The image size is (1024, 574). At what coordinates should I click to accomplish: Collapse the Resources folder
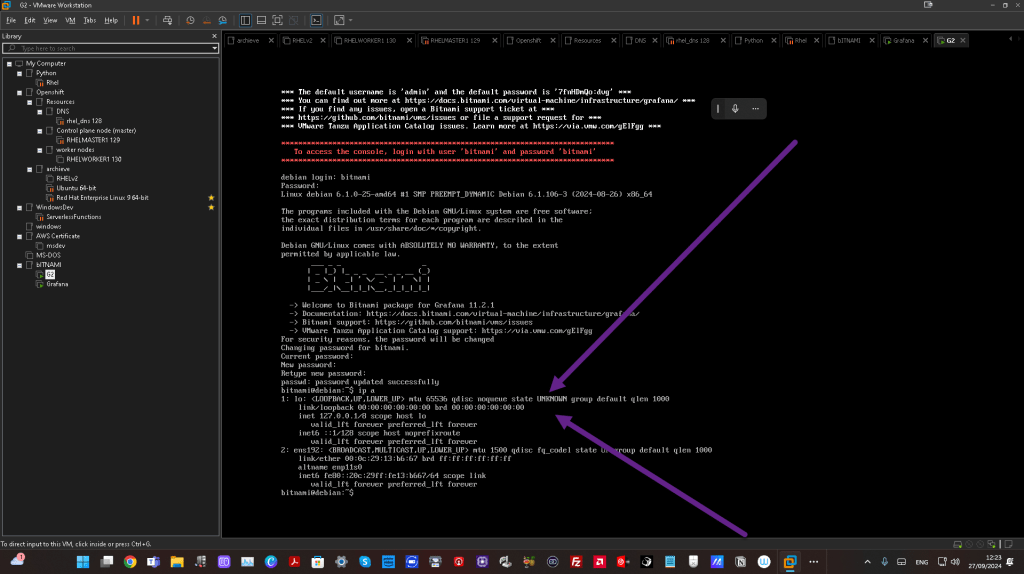29,103
